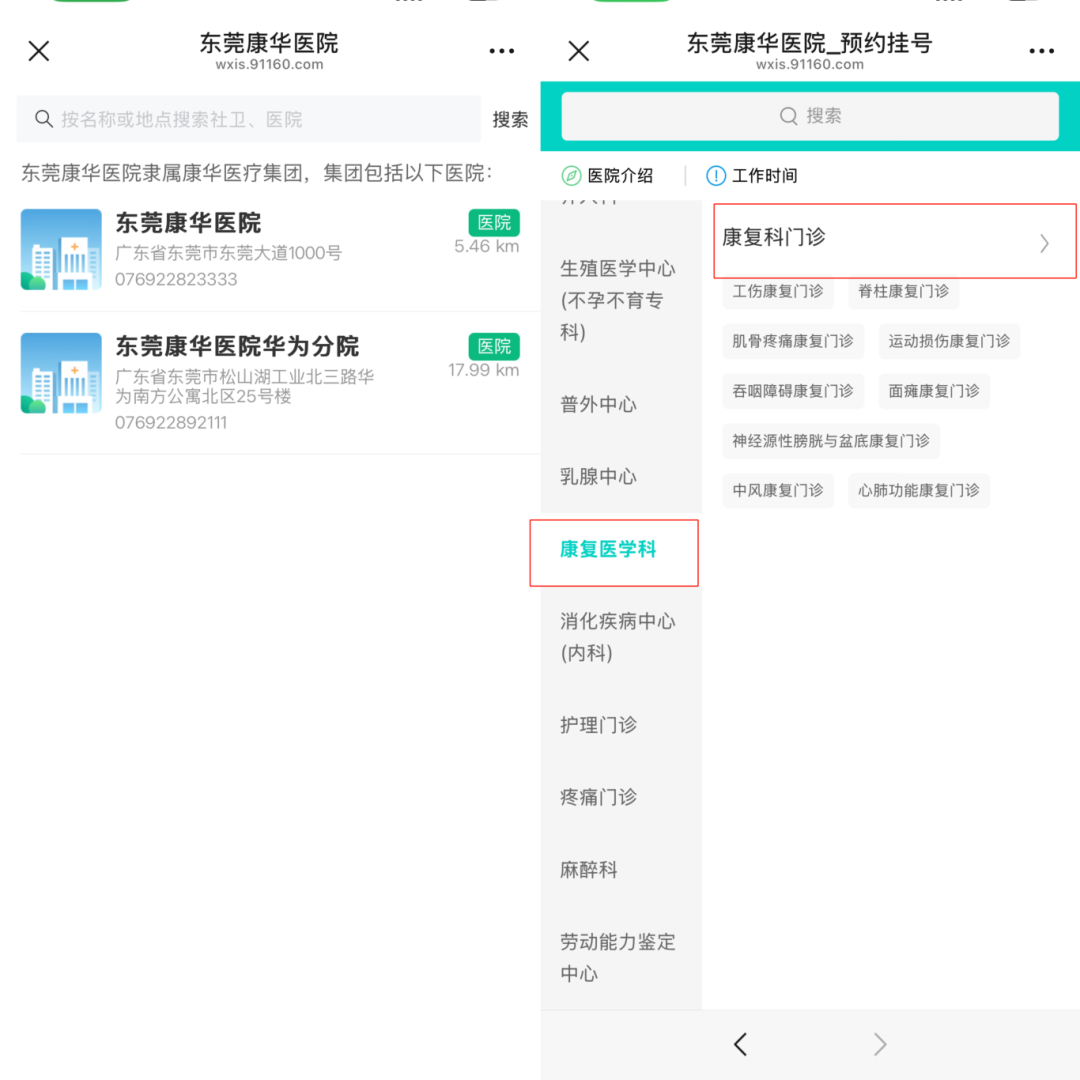Open the 中风康复门诊 booking option
The image size is (1080, 1080).
tap(778, 491)
